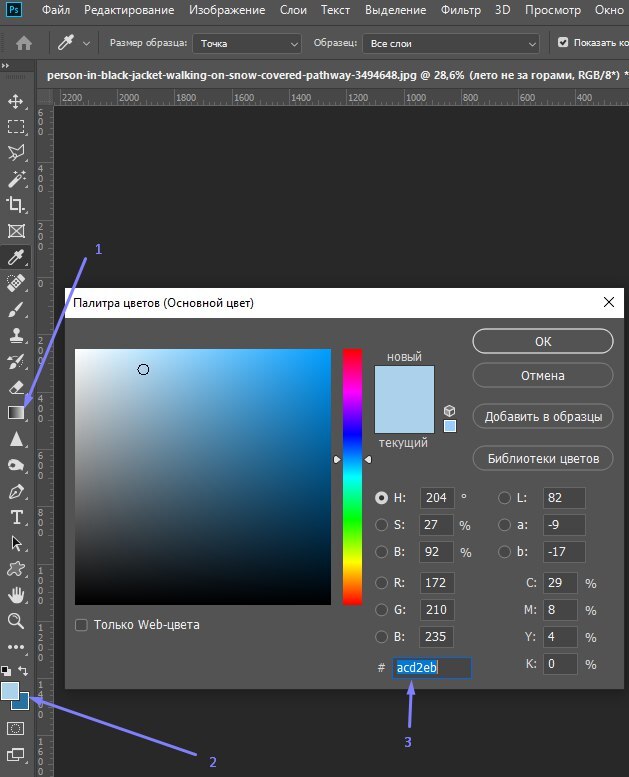Open the Образец dropdown
Screen dimensions: 629x777
coord(452,44)
